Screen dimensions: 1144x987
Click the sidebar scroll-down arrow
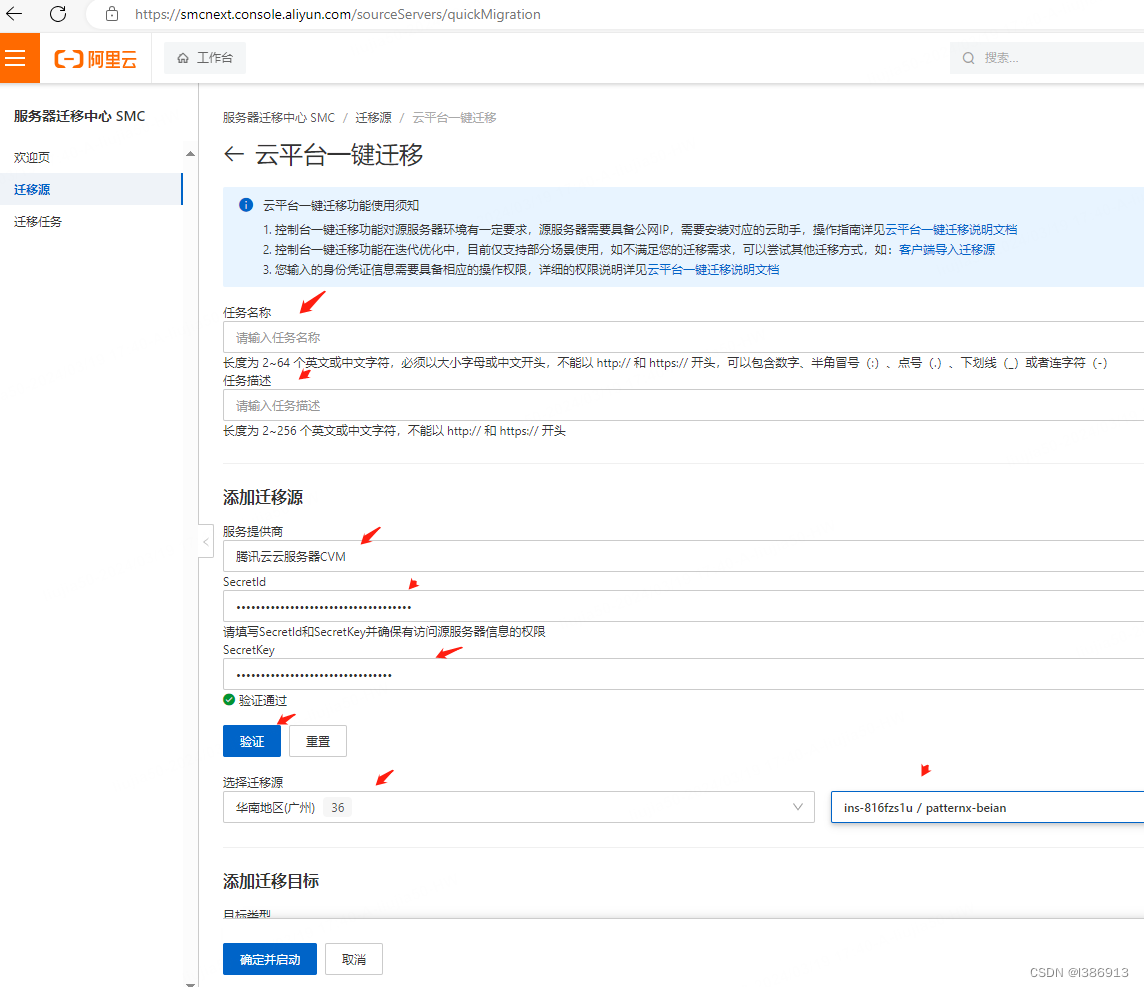tap(190, 983)
